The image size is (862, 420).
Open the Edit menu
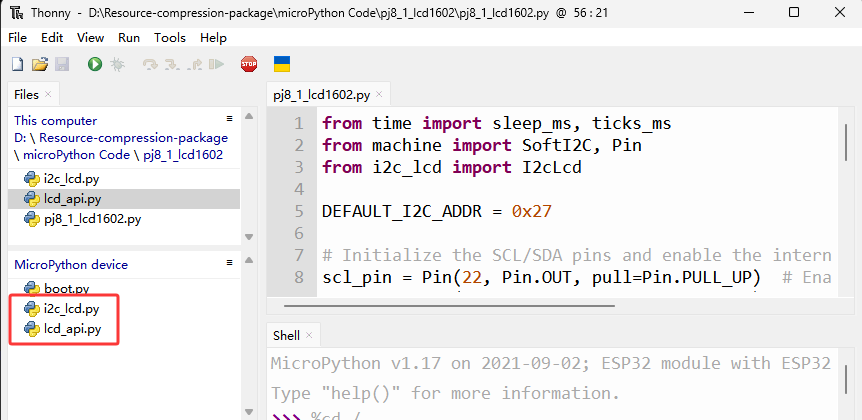pyautogui.click(x=52, y=38)
